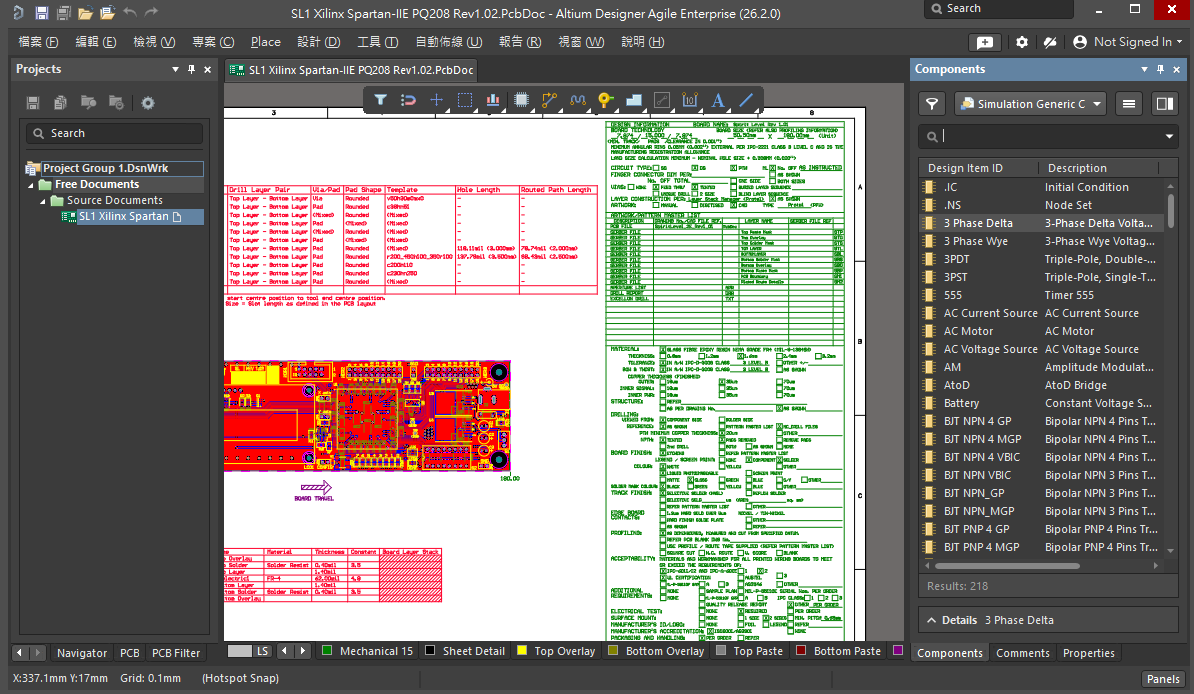This screenshot has height=694, width=1194.
Task: Expand the Components search box dropdown arrow
Action: pyautogui.click(x=1169, y=136)
